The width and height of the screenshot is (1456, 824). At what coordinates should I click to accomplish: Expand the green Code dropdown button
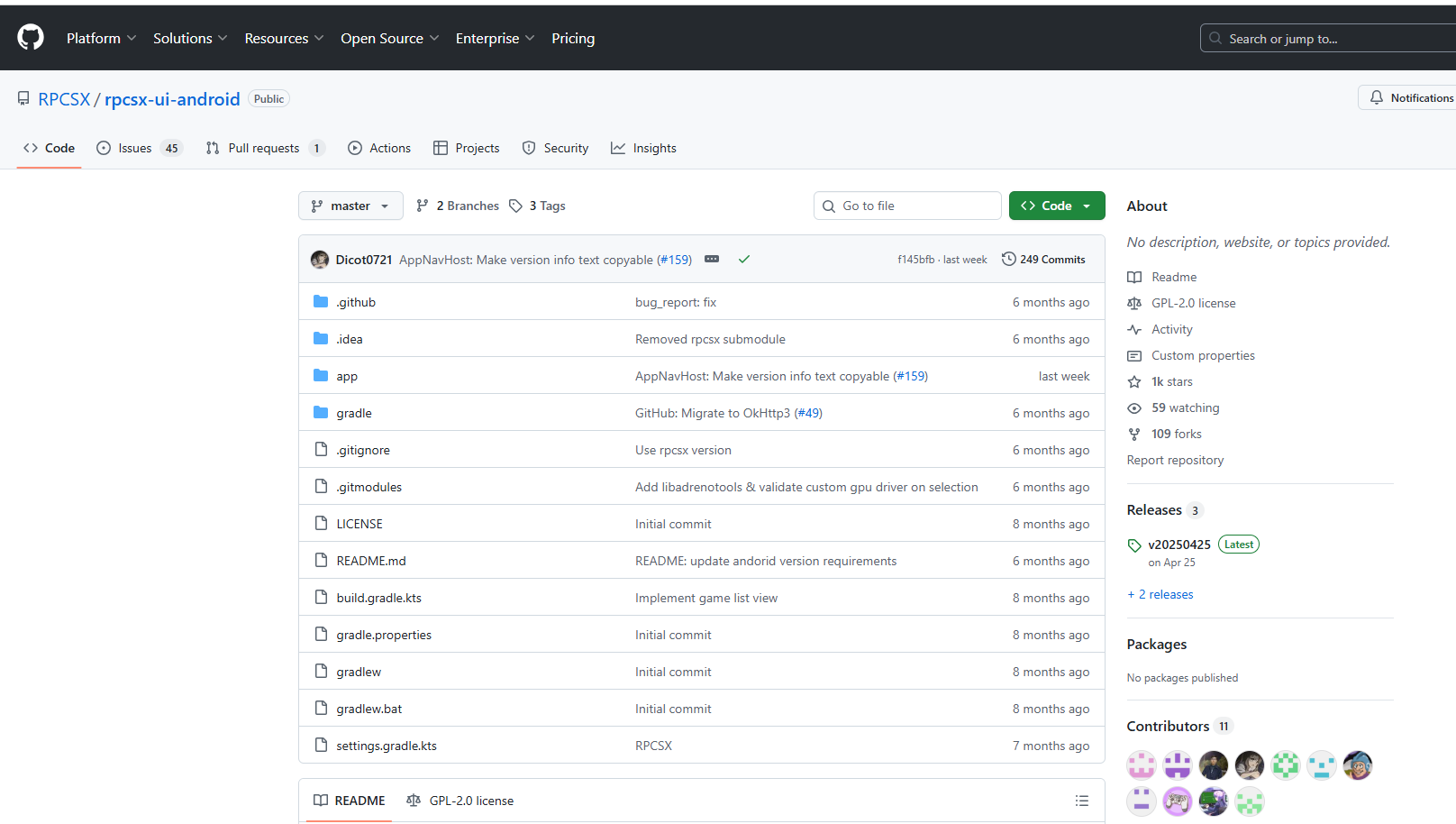coord(1057,206)
